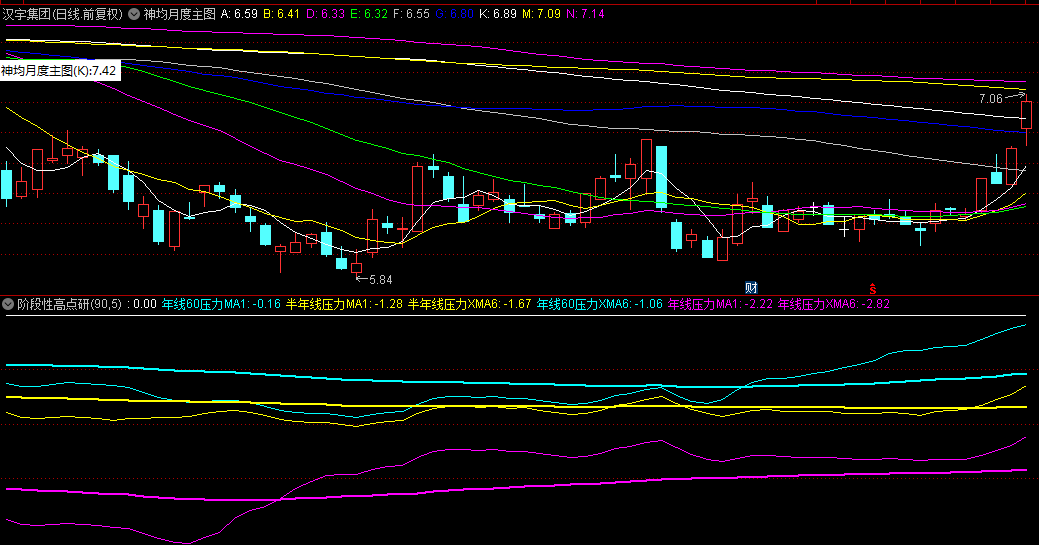Select yellow line value B: 6.41
Viewport: 1039px width, 545px height.
click(282, 14)
